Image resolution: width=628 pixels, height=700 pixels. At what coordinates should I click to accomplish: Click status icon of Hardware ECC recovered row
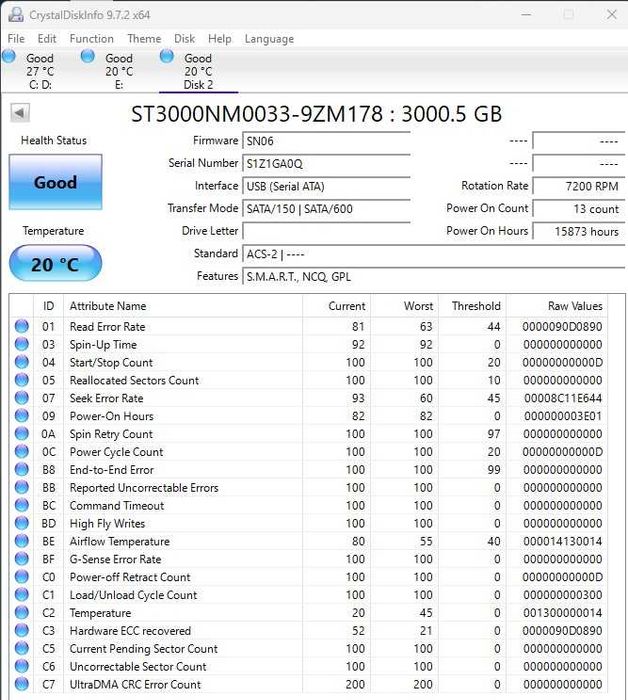[x=21, y=630]
